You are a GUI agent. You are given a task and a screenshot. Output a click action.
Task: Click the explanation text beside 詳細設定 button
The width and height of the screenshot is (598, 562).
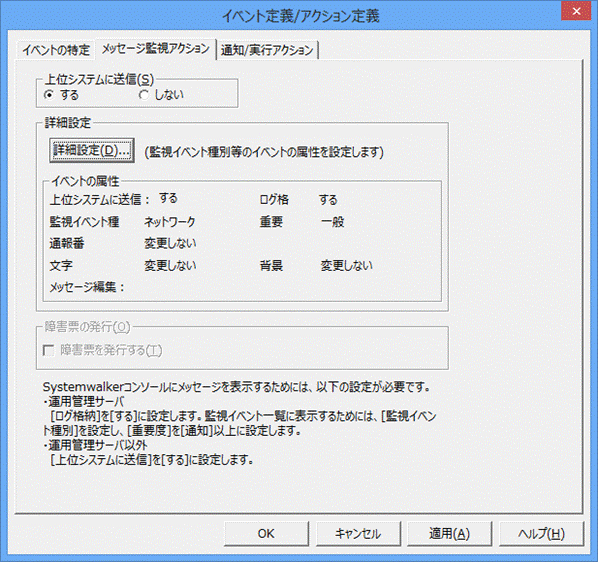click(x=264, y=152)
